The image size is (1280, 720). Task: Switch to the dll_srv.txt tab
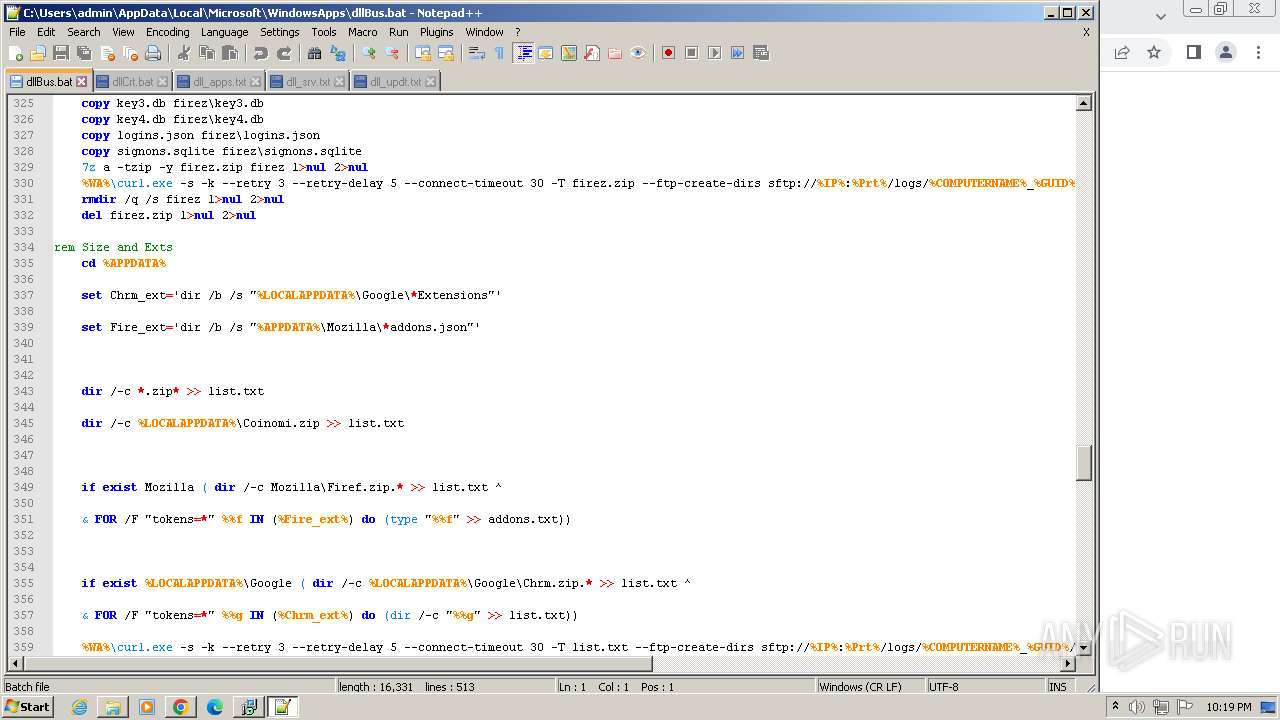click(307, 82)
